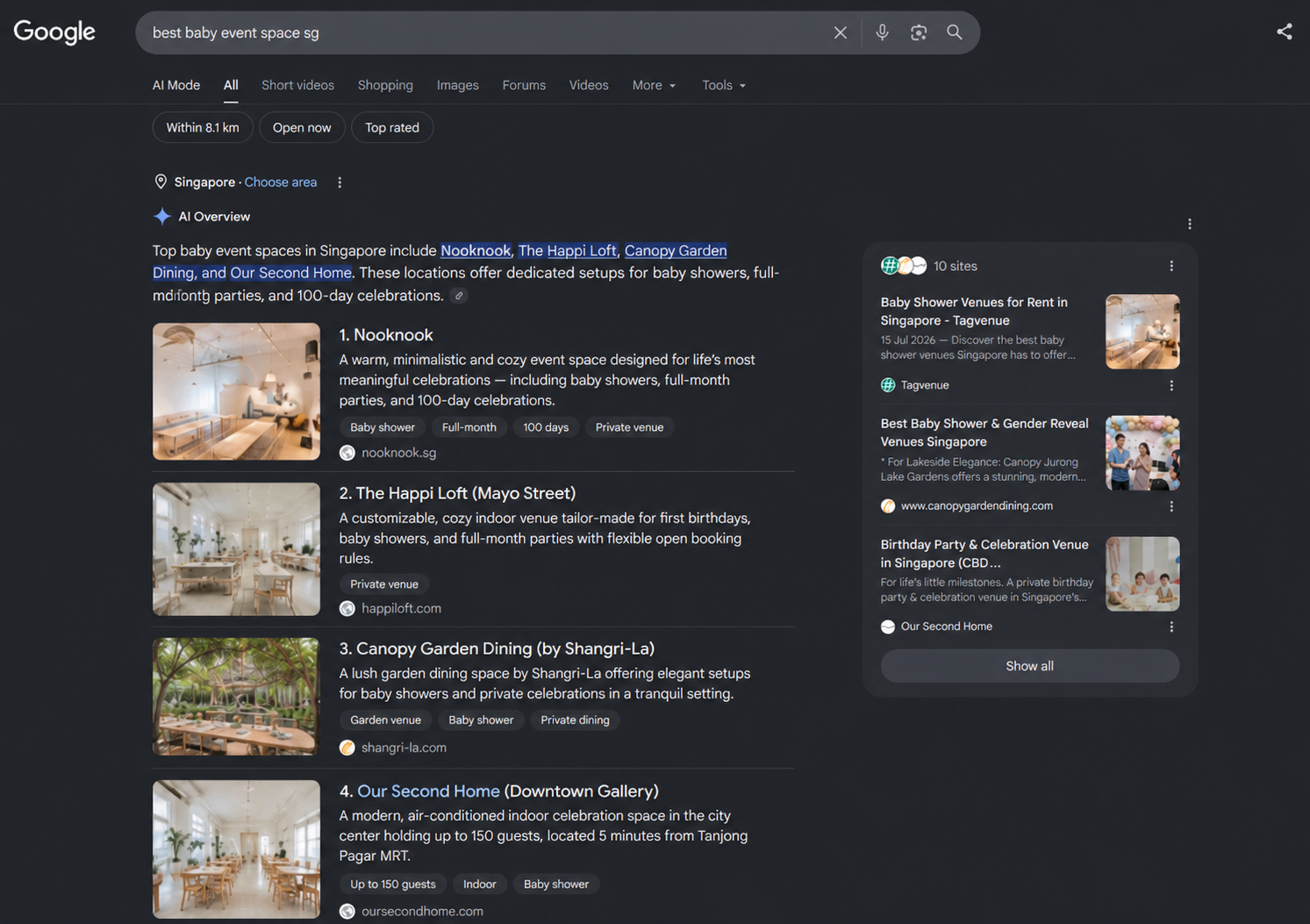The width and height of the screenshot is (1310, 924).
Task: Click the Google logo
Action: coord(54,32)
